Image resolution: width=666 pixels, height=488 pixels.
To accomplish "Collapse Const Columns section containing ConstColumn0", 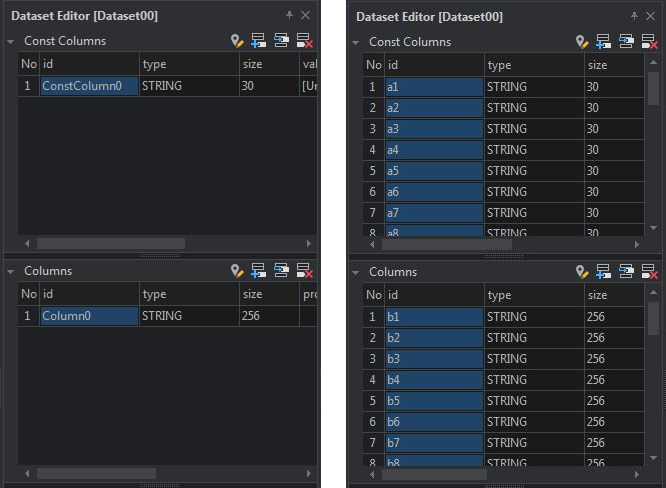I will [x=11, y=42].
